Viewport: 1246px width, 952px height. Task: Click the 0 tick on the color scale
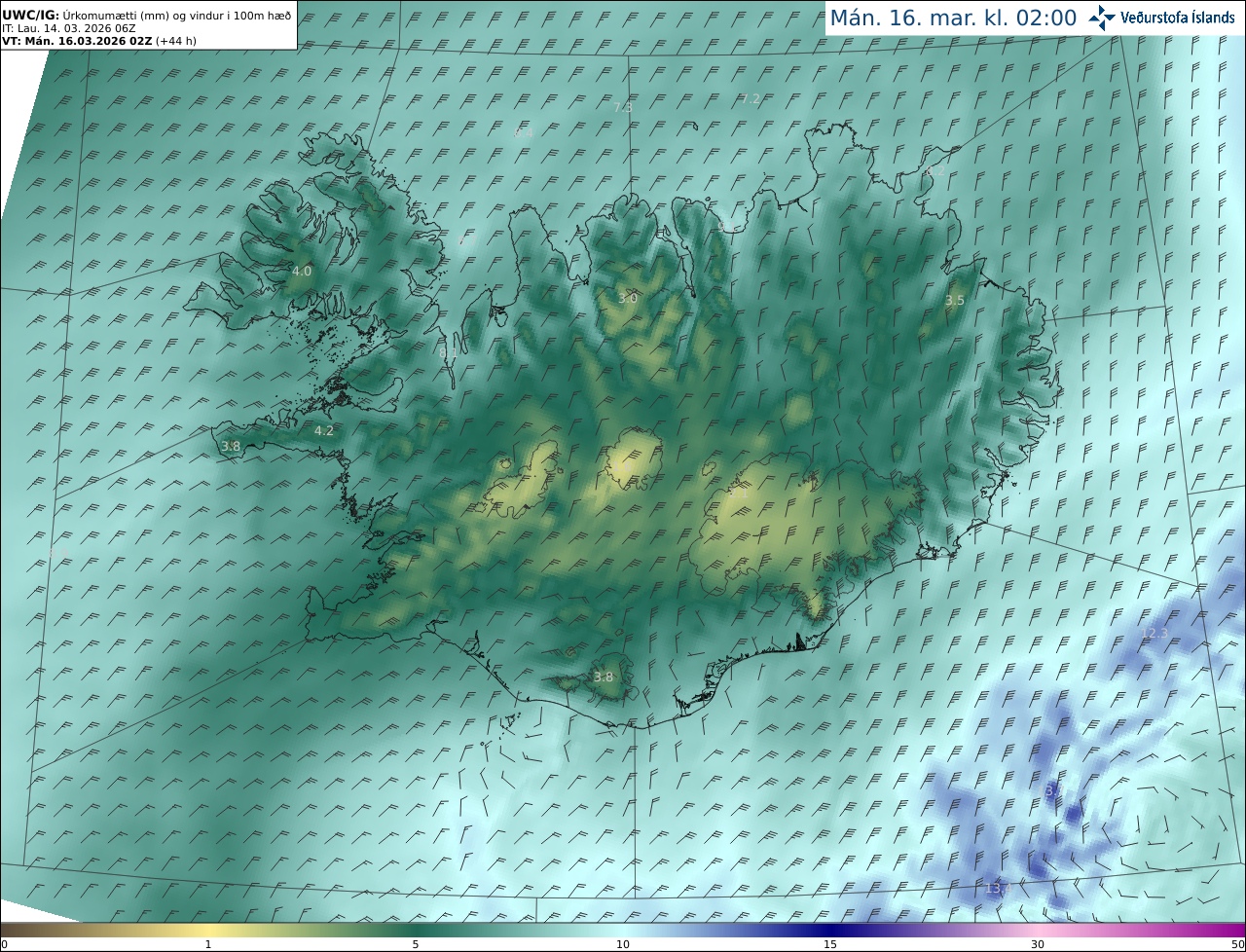tap(4, 944)
